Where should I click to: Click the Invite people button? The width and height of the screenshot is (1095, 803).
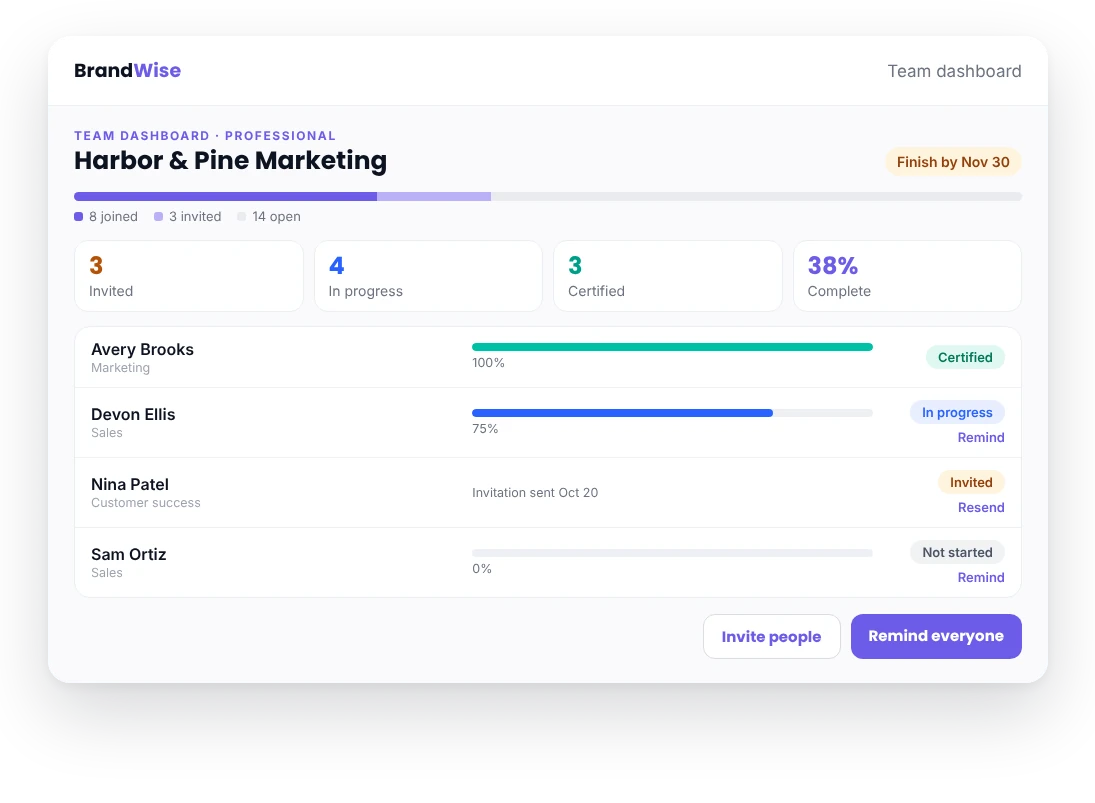tap(771, 636)
